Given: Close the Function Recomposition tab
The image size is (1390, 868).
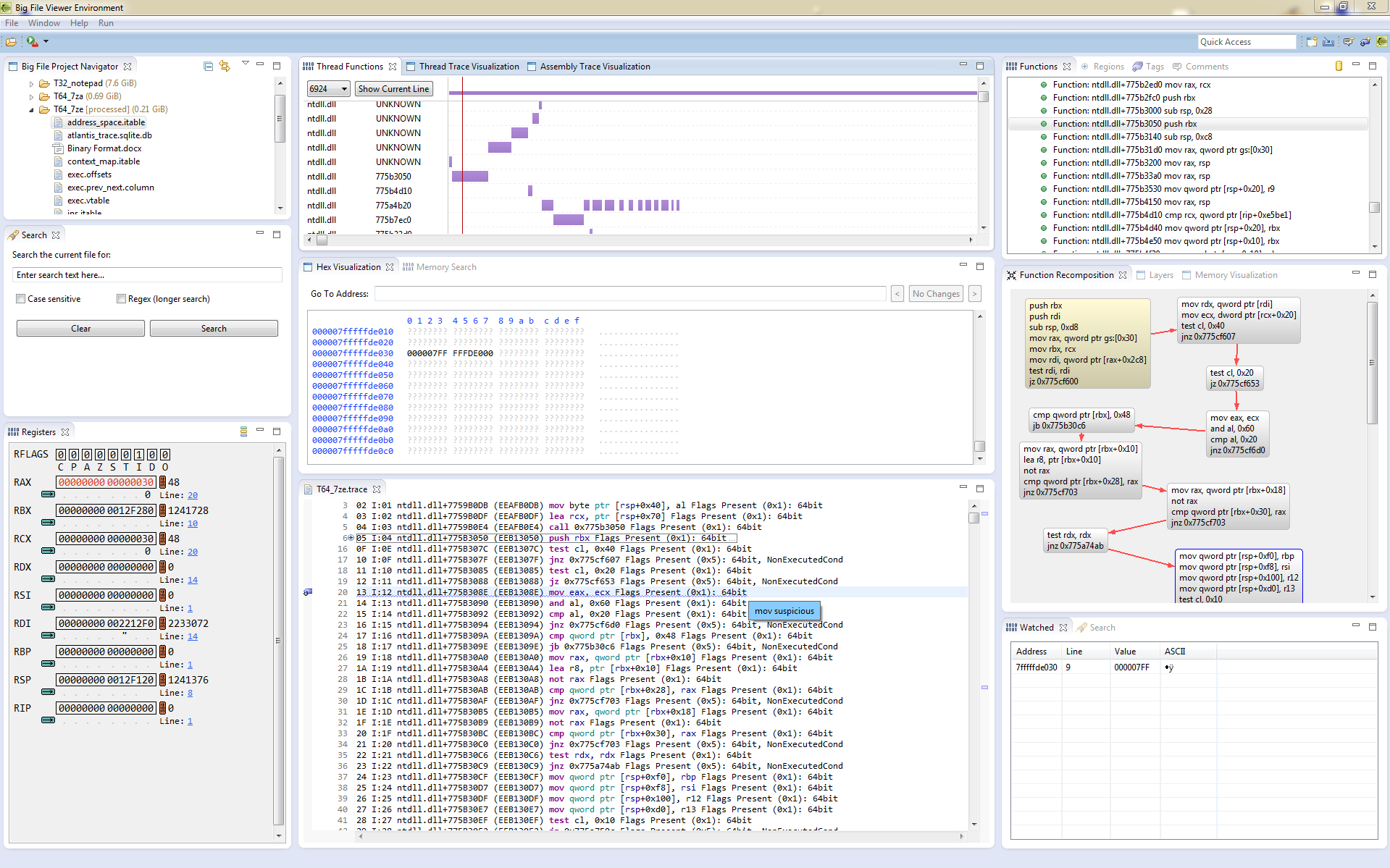Looking at the screenshot, I should pyautogui.click(x=1123, y=275).
